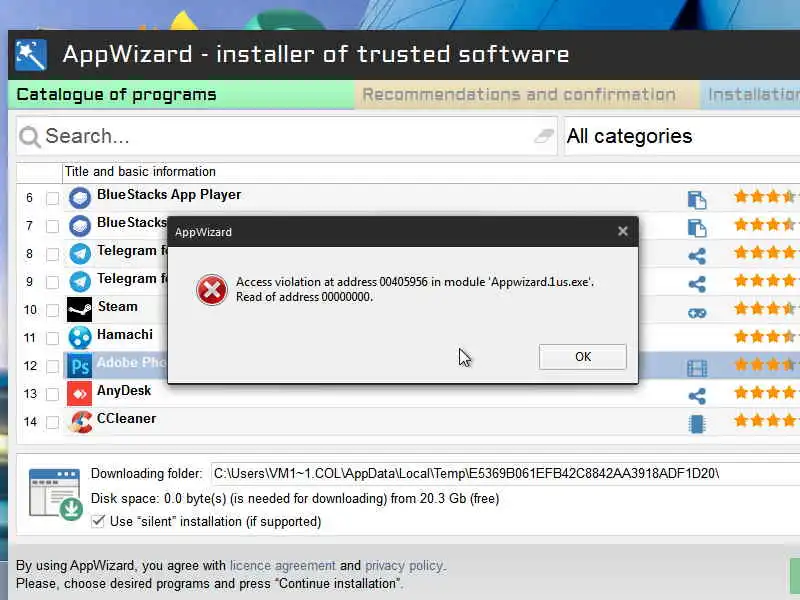The height and width of the screenshot is (600, 800).
Task: Click the Adobe Photoshop Ps icon
Action: [x=80, y=366]
